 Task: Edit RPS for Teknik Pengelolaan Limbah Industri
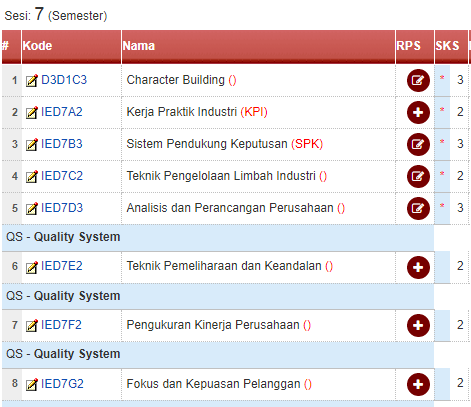418,176
